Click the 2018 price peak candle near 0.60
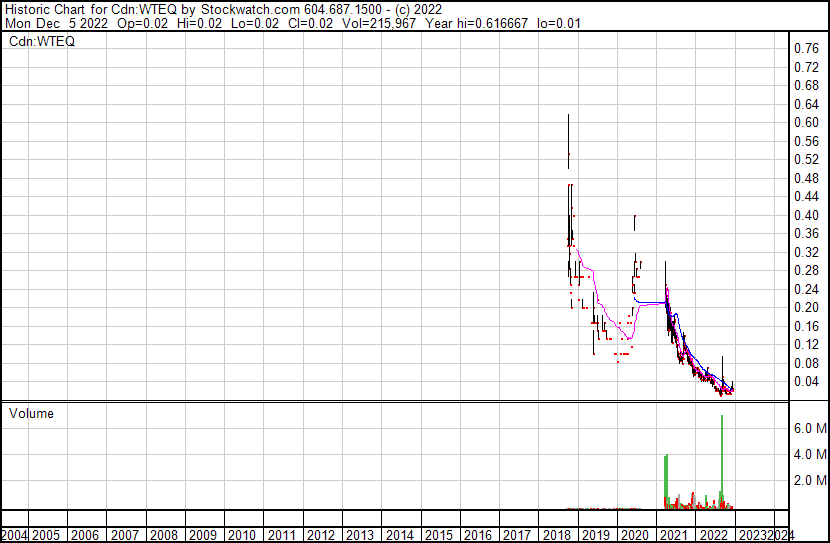Screen dimensions: 830x543 (568, 130)
